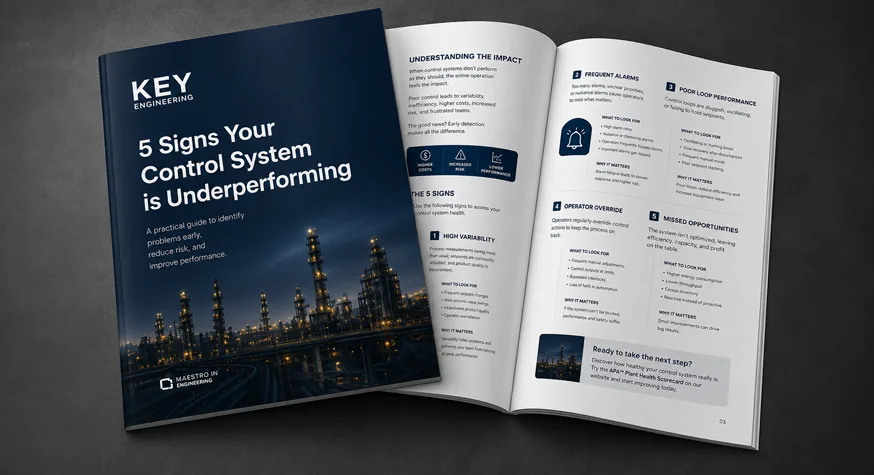Click "Too many alarms, unclear priorities" description
874x475 pixels.
click(x=608, y=93)
